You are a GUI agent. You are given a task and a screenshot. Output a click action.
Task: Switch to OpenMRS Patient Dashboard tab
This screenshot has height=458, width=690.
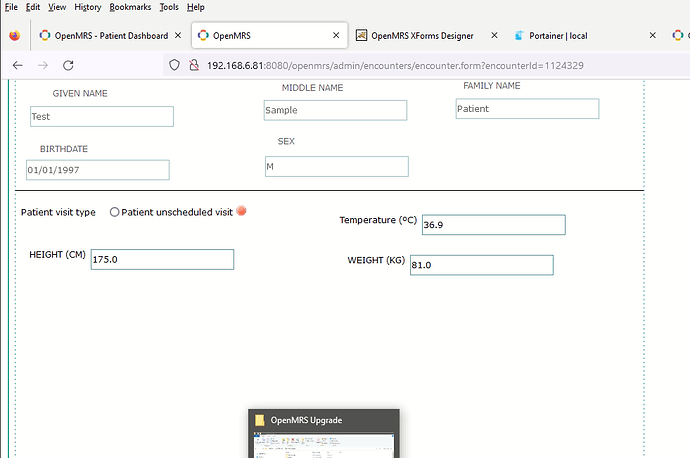105,35
